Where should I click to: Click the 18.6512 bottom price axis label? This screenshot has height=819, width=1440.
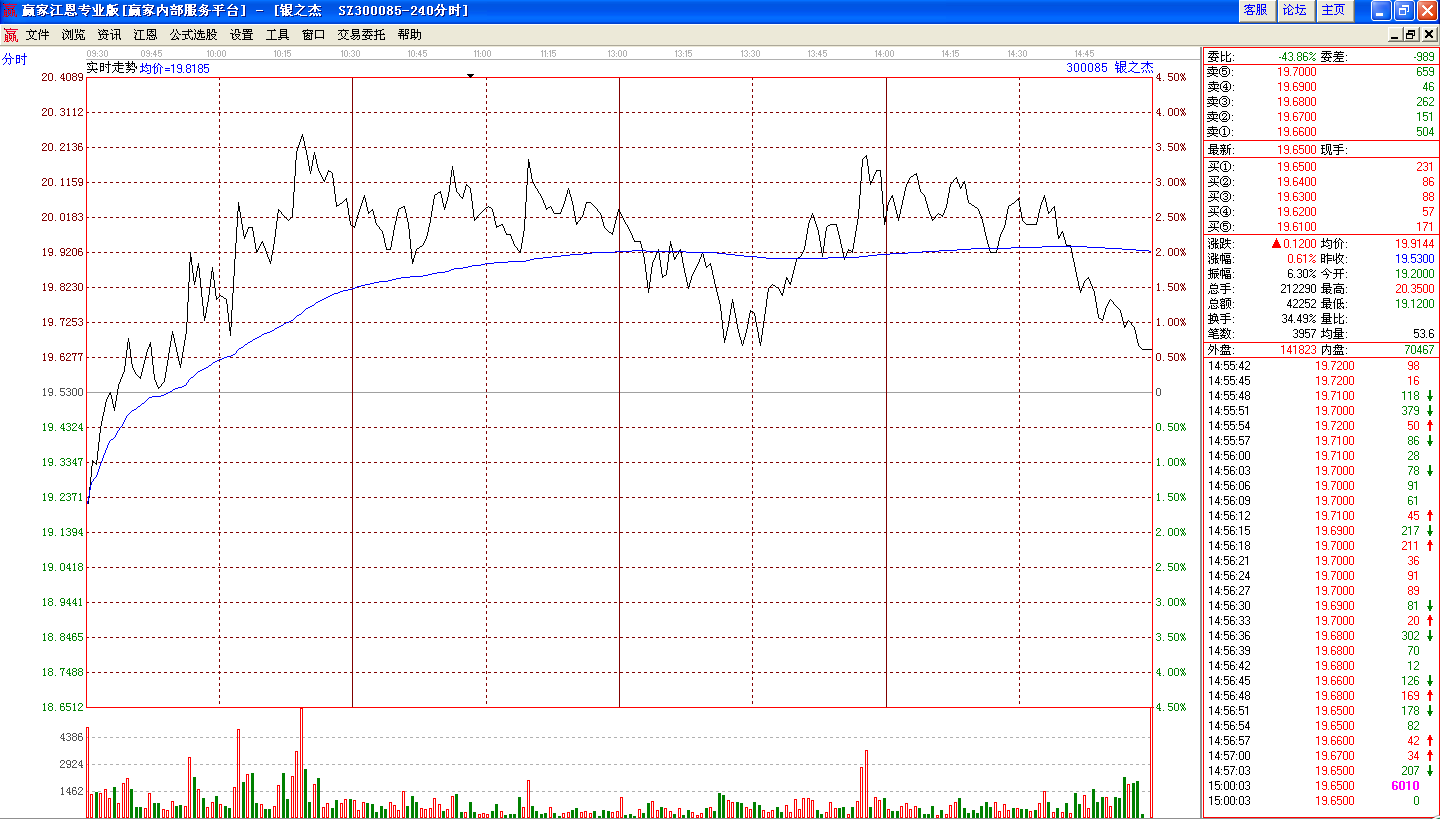coord(62,707)
